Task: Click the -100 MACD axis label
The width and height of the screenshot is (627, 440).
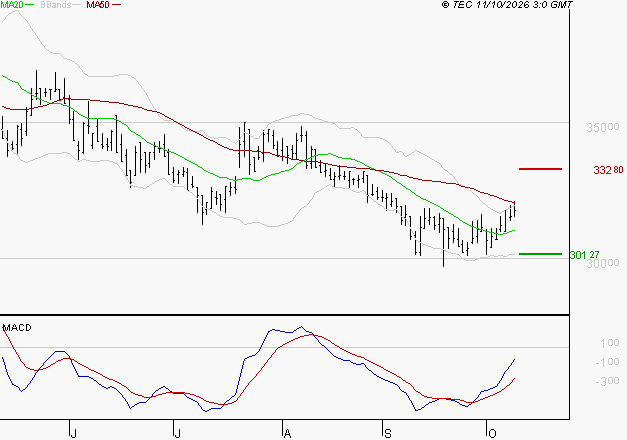Action: 607,362
